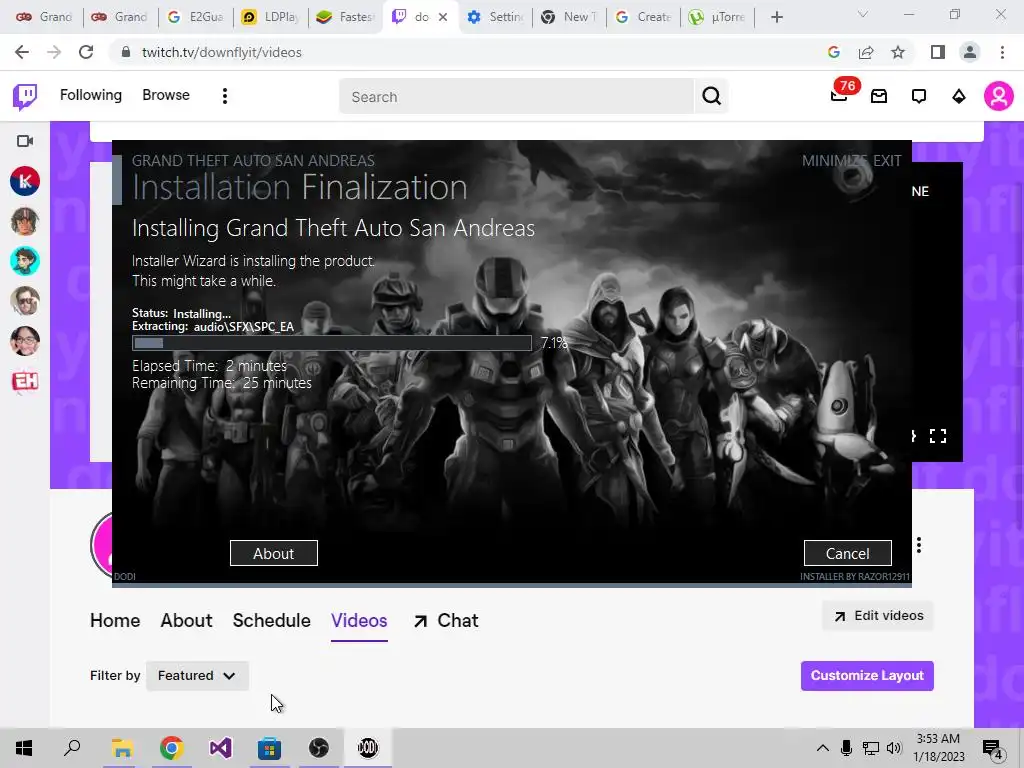The height and width of the screenshot is (768, 1024).
Task: Open the Schedule channel tab
Action: pos(272,620)
